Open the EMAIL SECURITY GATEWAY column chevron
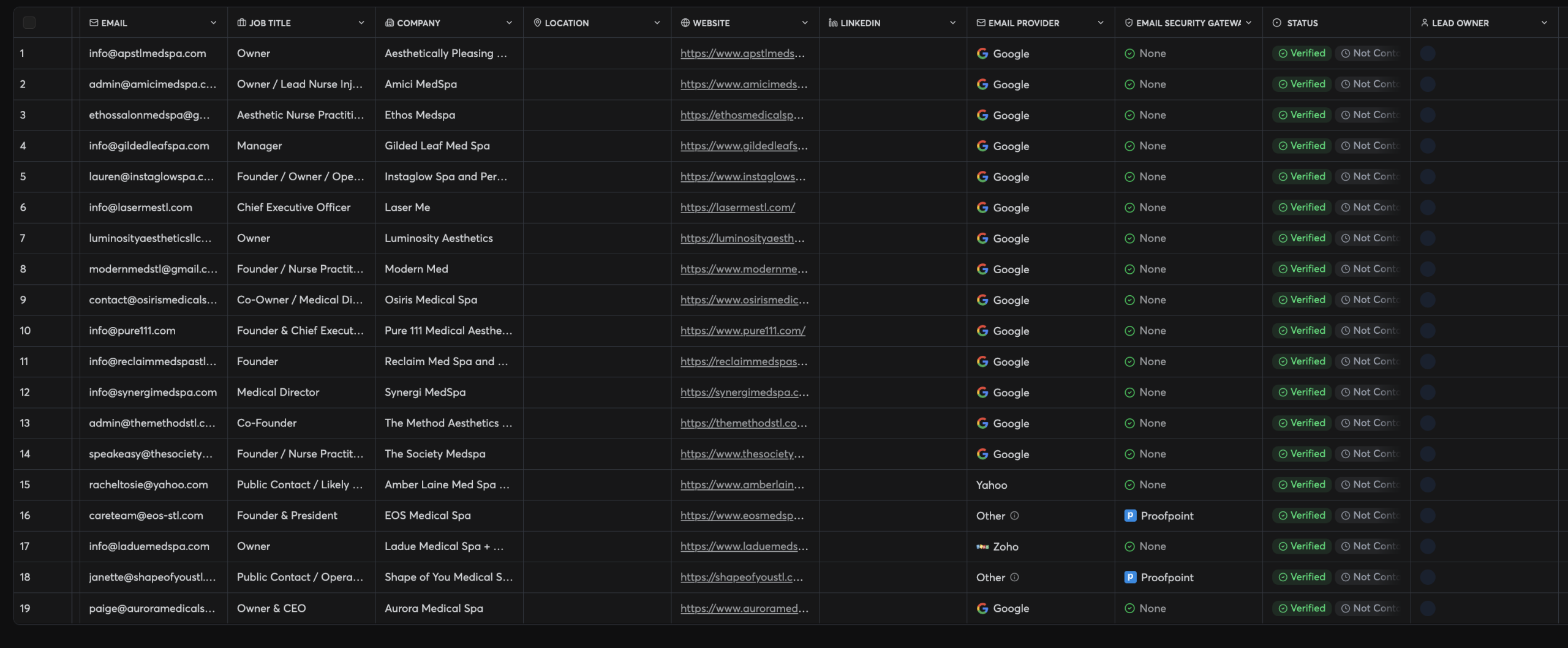The image size is (1568, 648). coord(1248,23)
